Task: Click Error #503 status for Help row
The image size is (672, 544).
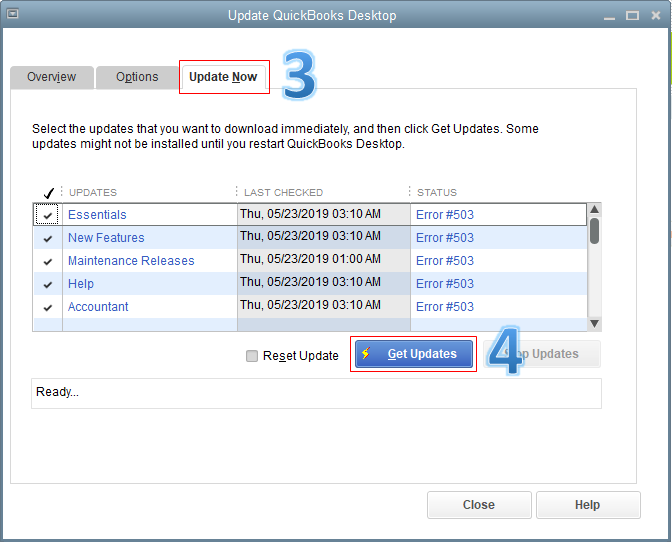Action: pyautogui.click(x=445, y=284)
